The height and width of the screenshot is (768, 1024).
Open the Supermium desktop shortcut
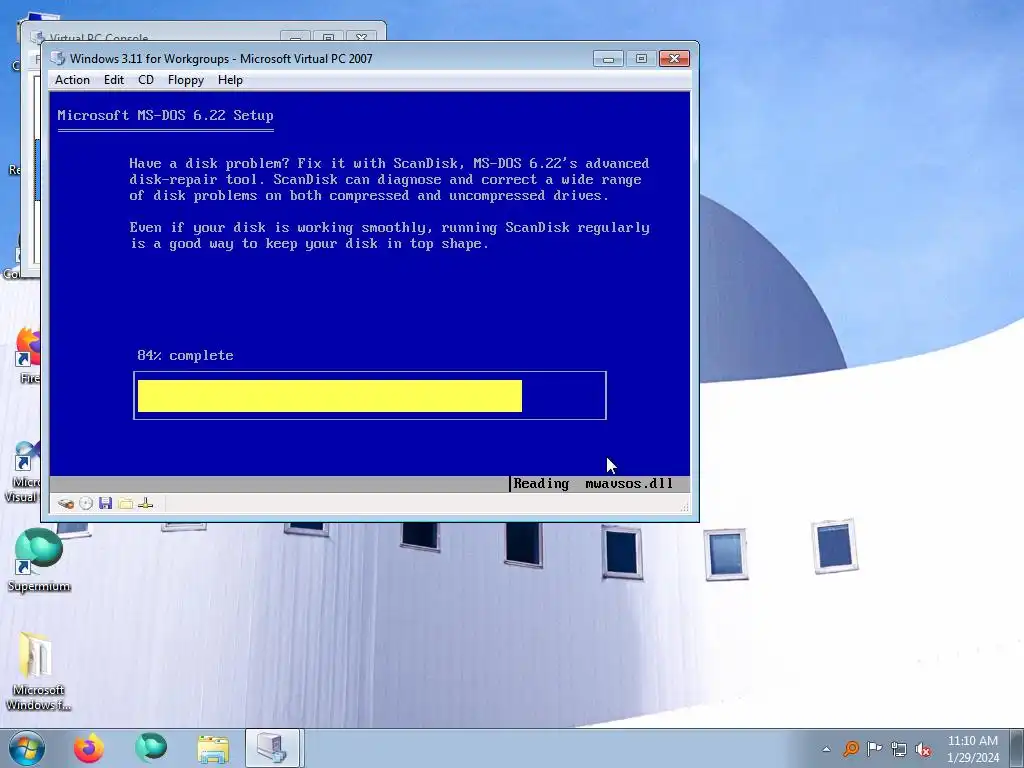pyautogui.click(x=39, y=560)
